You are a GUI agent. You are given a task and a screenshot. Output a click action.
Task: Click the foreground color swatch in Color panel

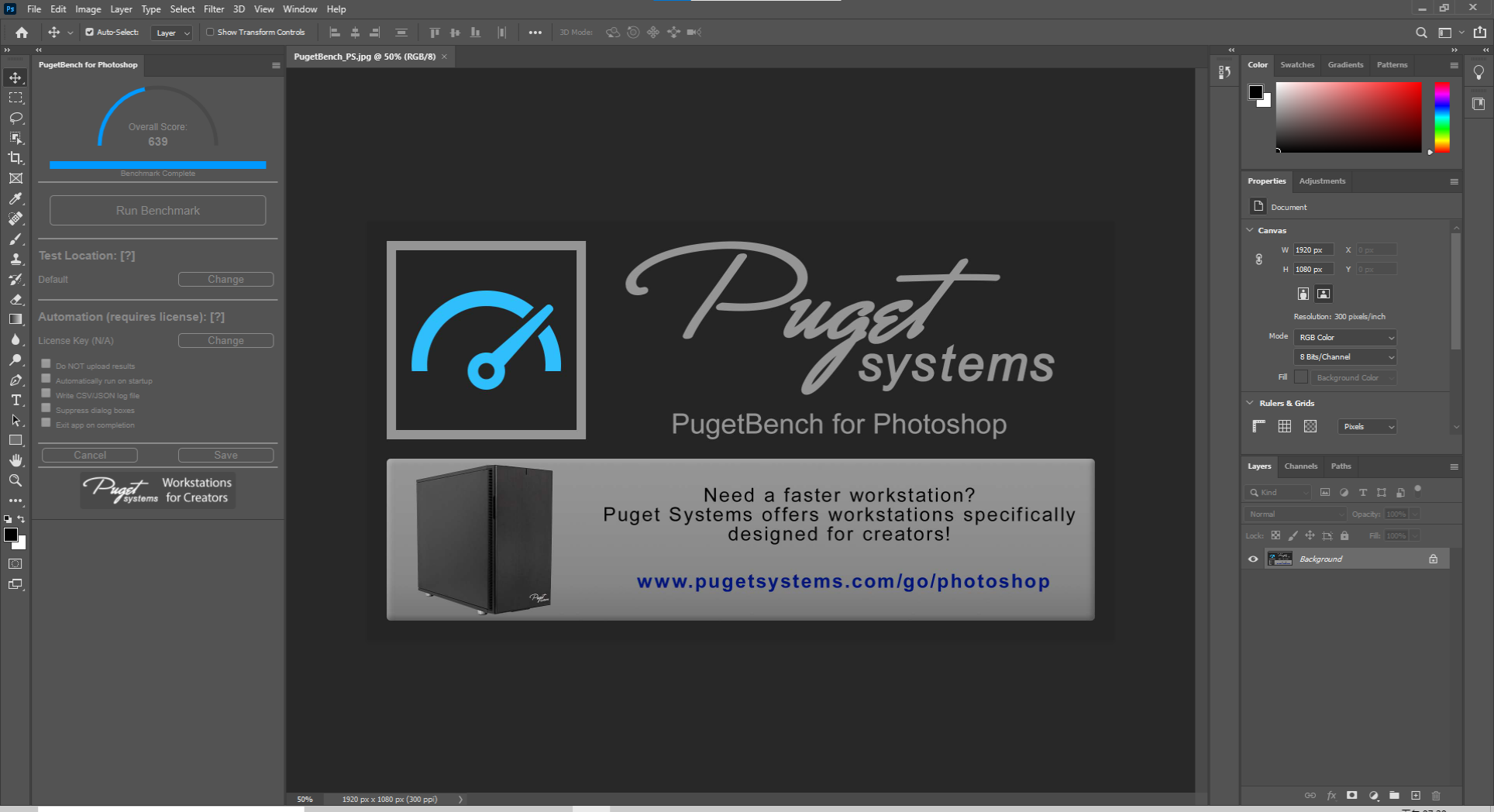(x=1256, y=92)
